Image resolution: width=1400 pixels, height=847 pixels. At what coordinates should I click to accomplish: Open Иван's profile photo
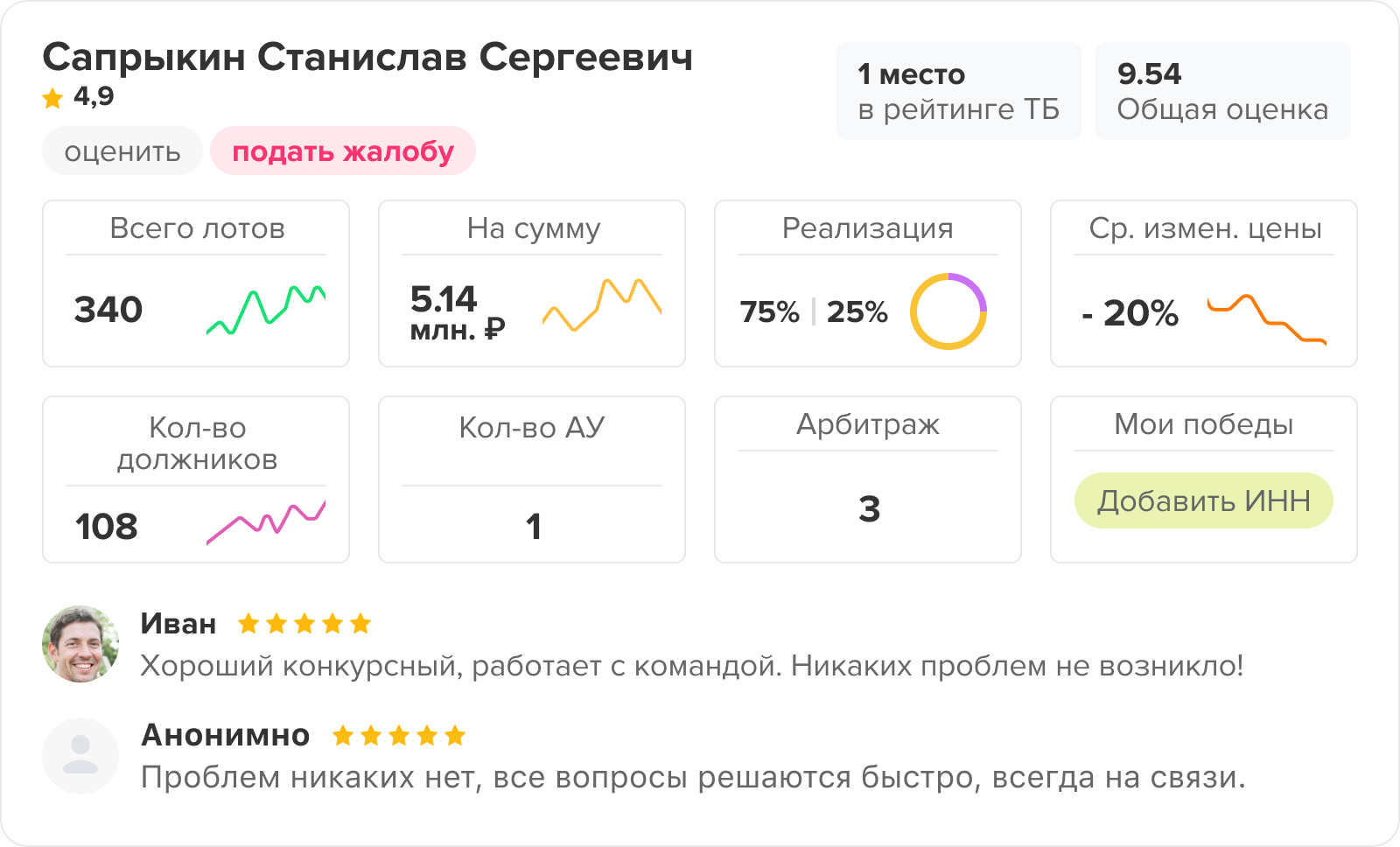click(x=80, y=644)
